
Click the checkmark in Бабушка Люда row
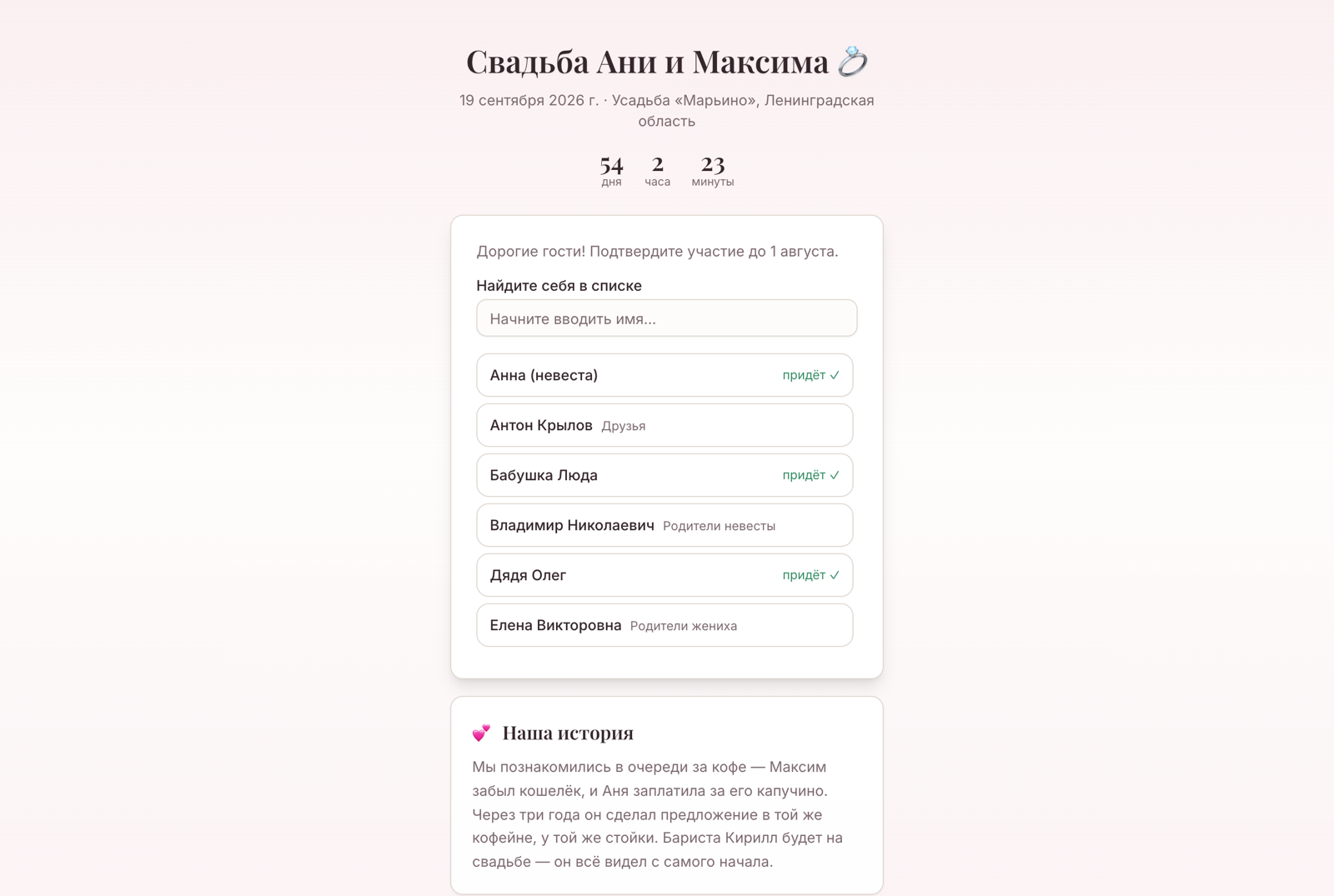click(x=835, y=475)
